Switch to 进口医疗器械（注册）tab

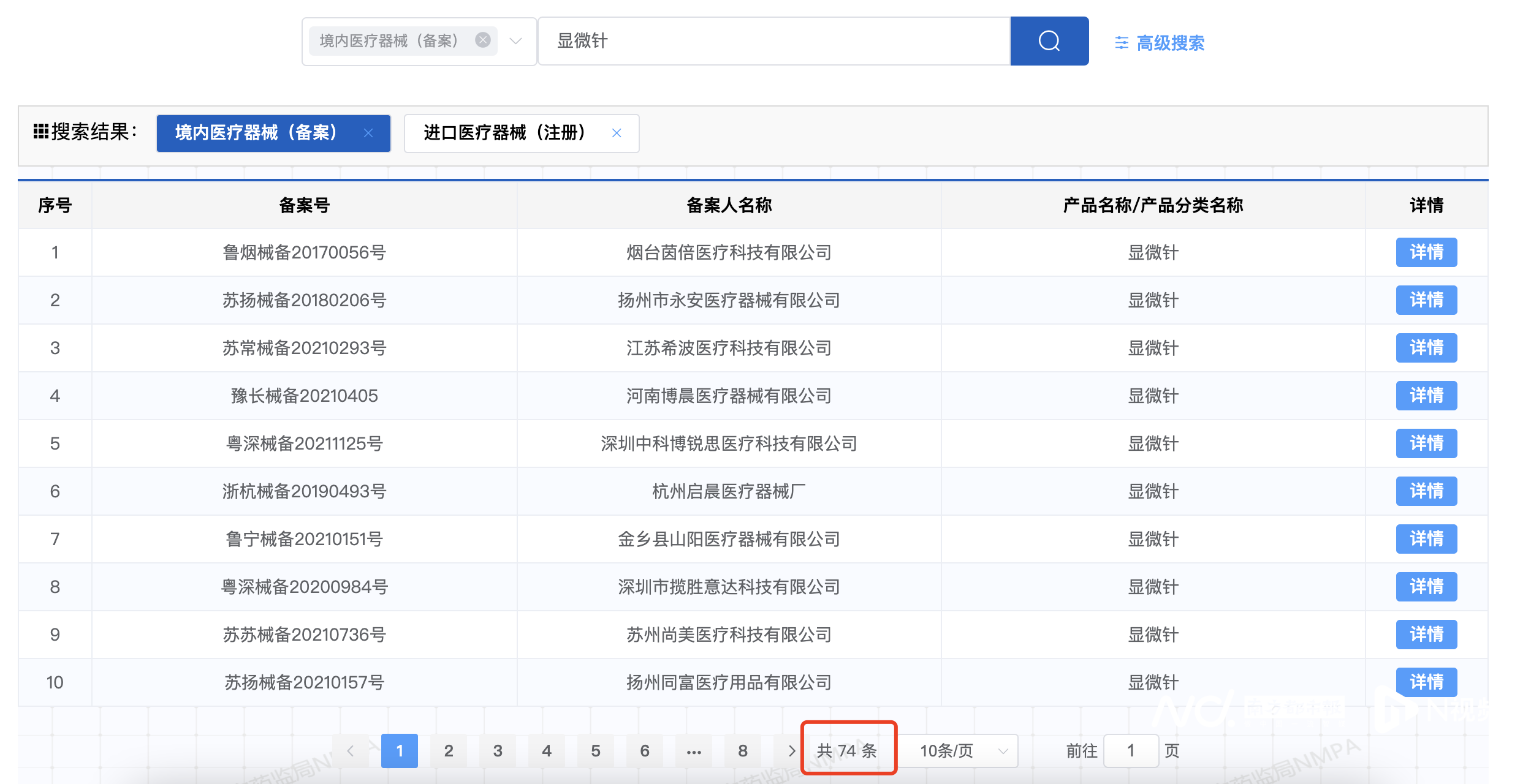point(504,133)
